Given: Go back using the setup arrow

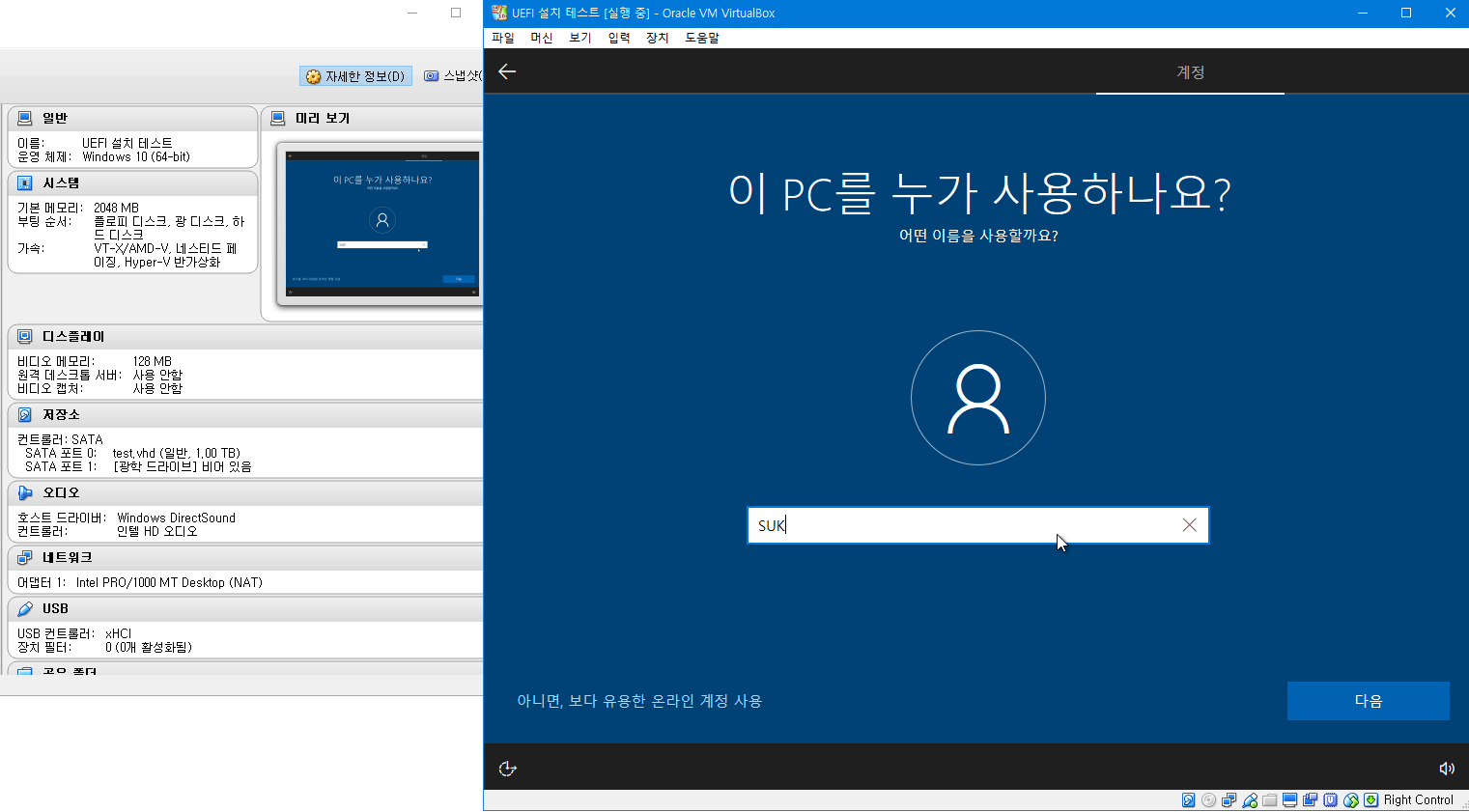Looking at the screenshot, I should tap(507, 71).
